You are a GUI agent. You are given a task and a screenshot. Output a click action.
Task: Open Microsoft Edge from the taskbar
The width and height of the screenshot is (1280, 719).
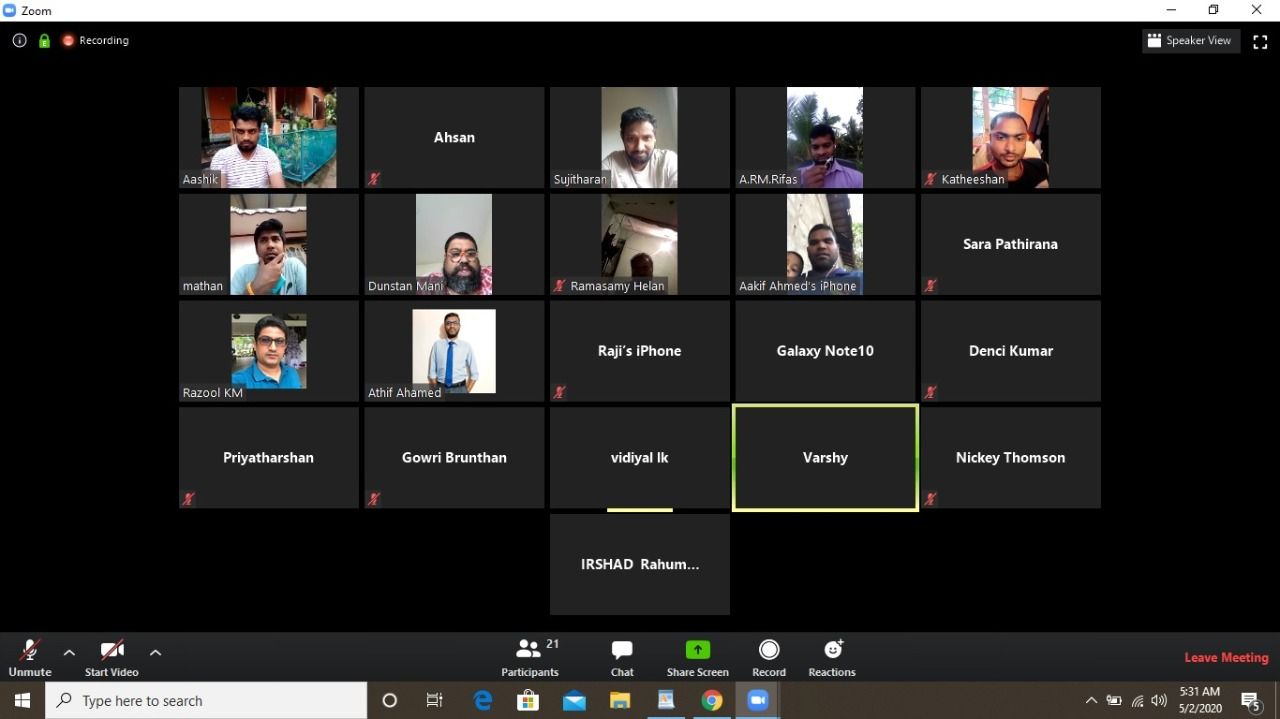coord(483,701)
